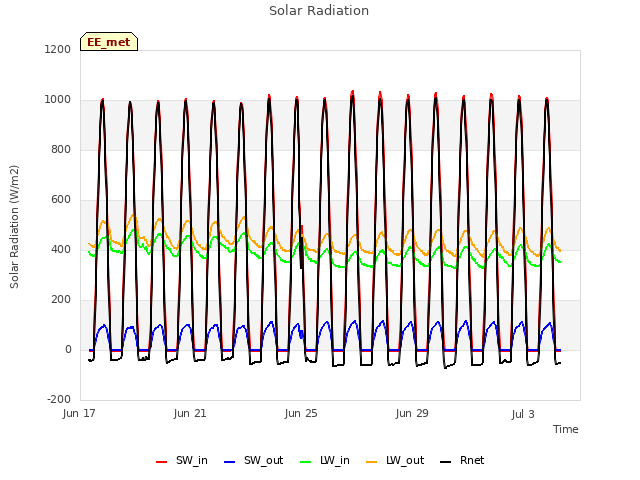Screen dimensions: 640x480
Task: Toggle the Rnet legend entry
Action: pyautogui.click(x=462, y=461)
